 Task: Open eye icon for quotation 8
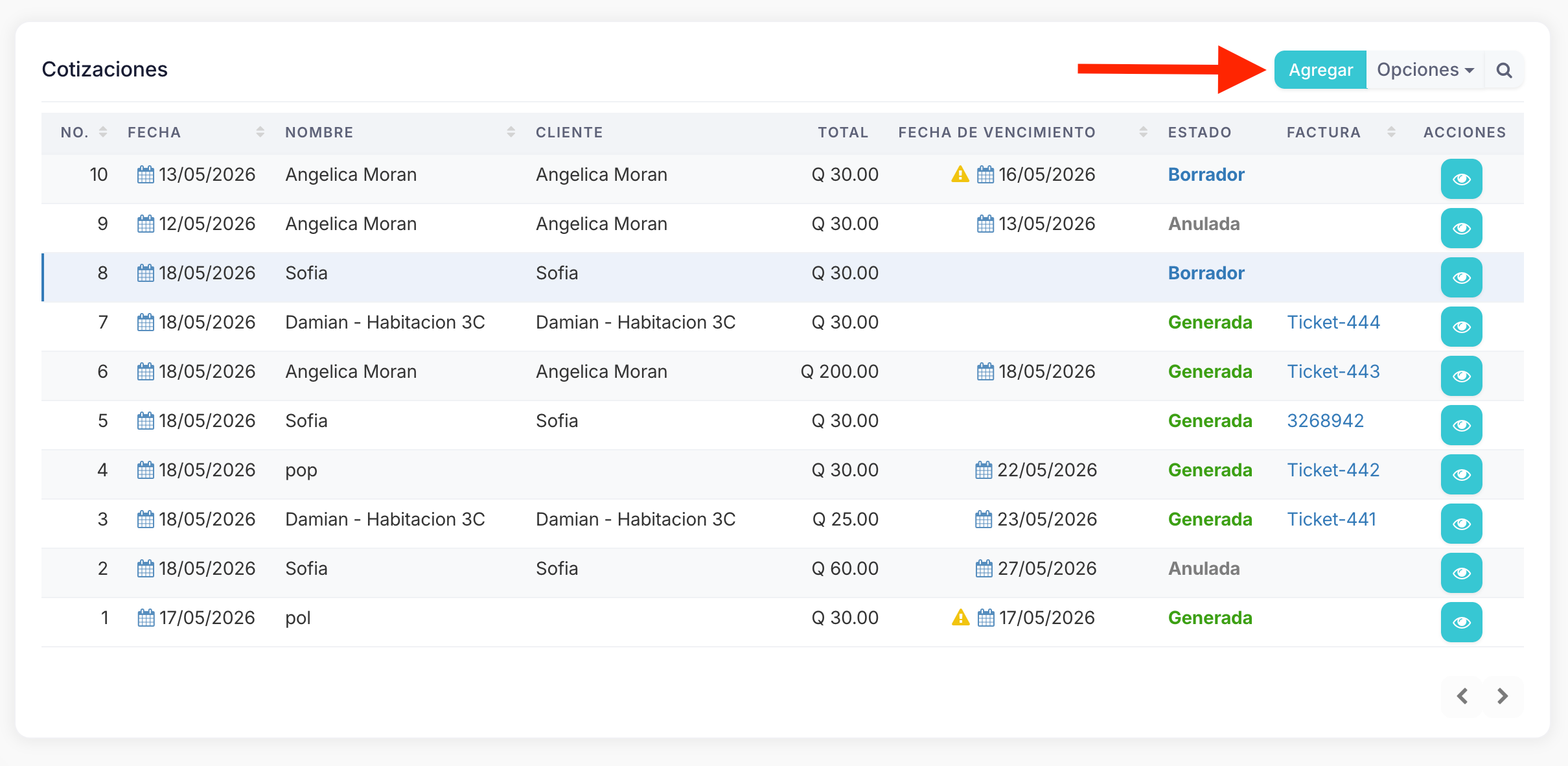(1461, 277)
